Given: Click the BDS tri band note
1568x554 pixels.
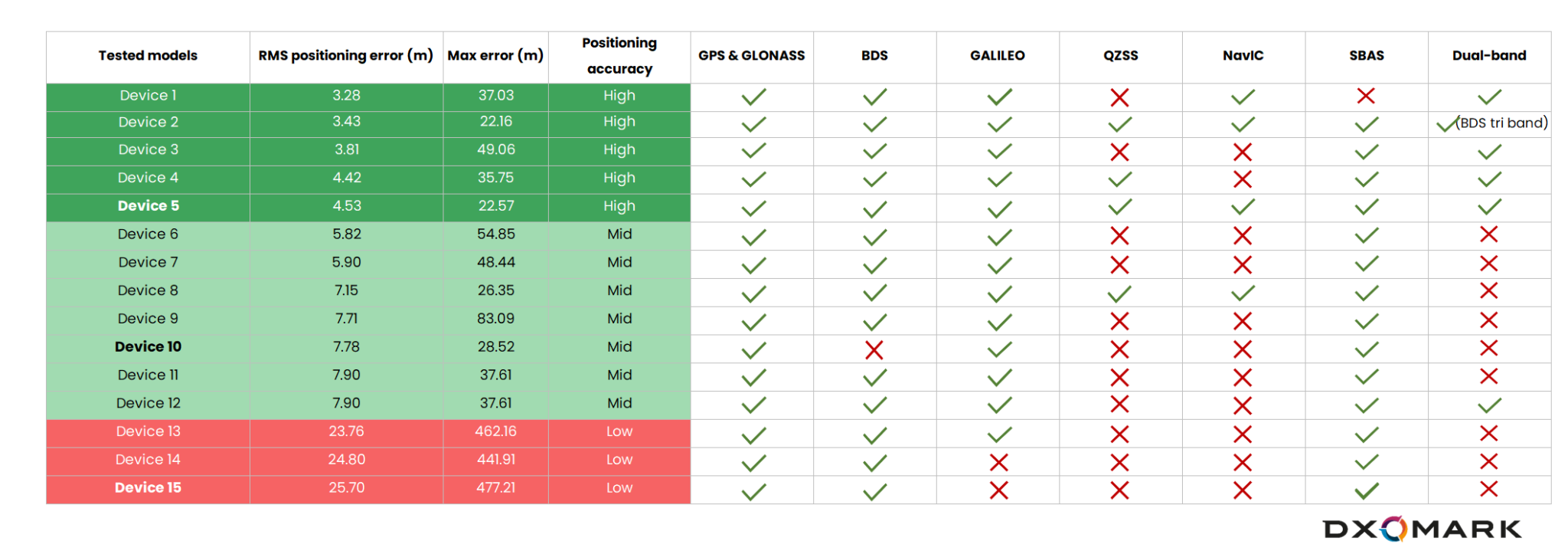Looking at the screenshot, I should pos(1501,123).
